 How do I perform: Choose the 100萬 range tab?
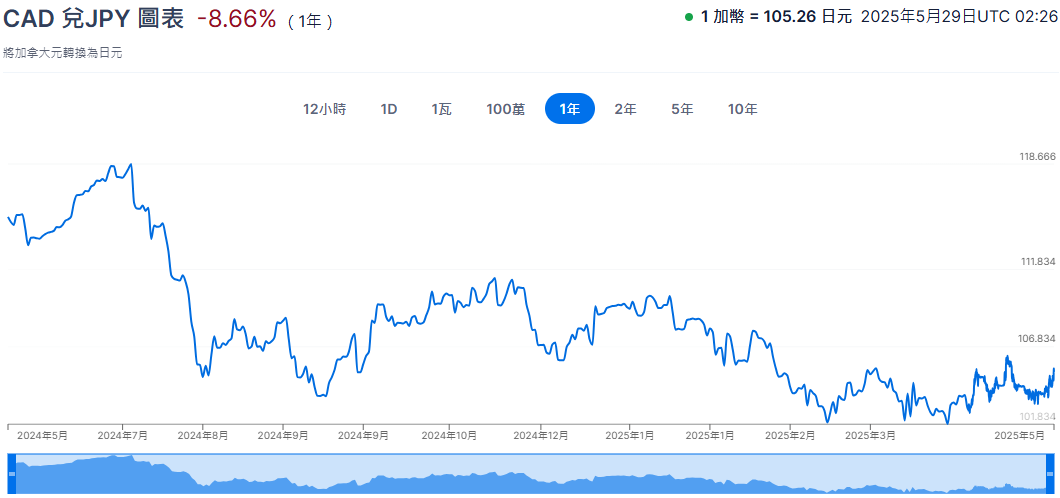506,109
